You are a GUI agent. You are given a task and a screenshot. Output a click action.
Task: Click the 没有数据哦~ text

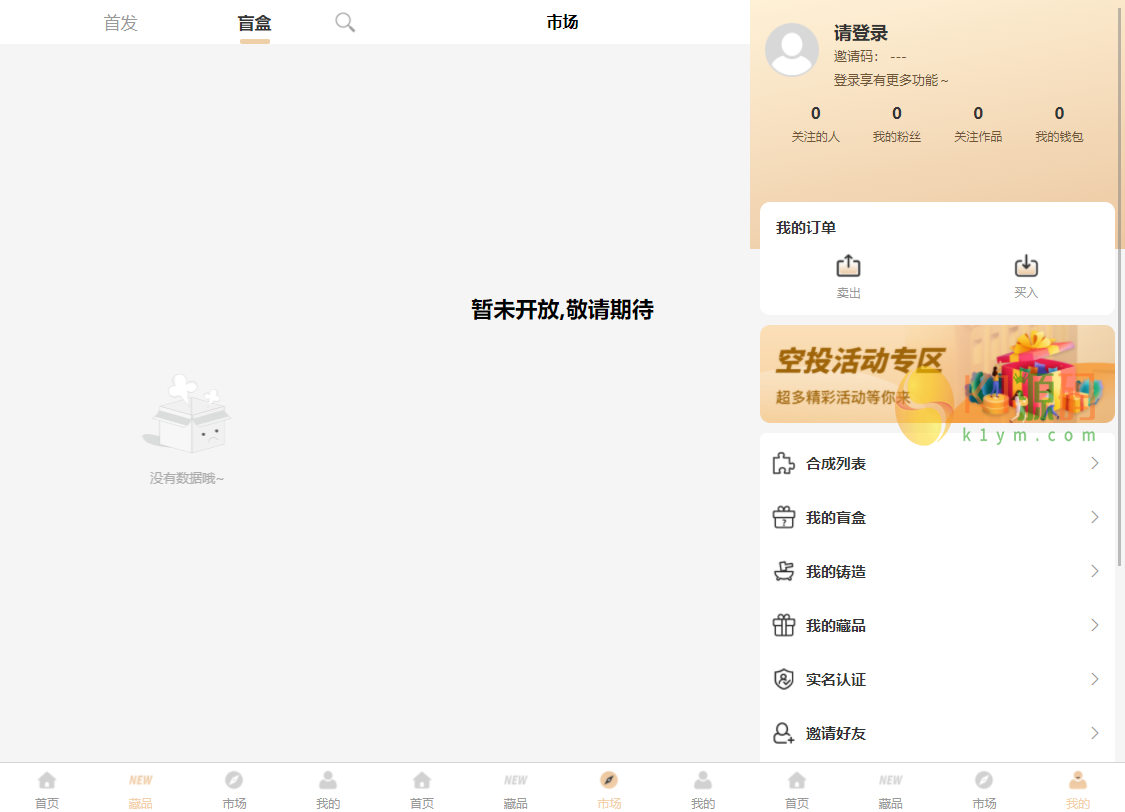pyautogui.click(x=187, y=478)
